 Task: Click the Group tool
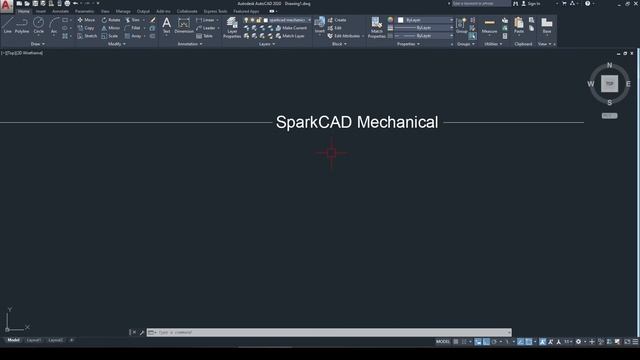(462, 25)
